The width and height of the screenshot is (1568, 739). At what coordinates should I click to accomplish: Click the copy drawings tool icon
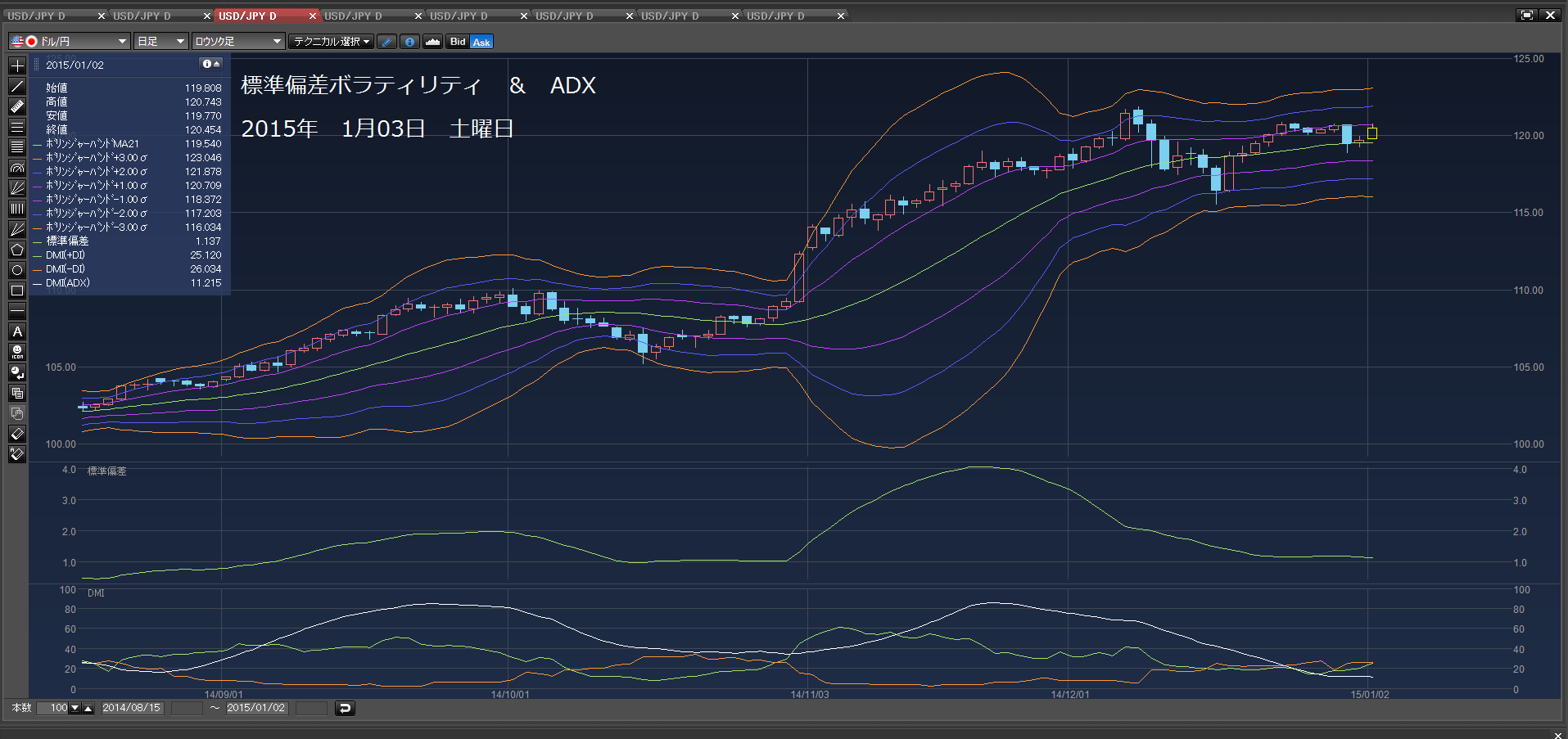click(17, 393)
